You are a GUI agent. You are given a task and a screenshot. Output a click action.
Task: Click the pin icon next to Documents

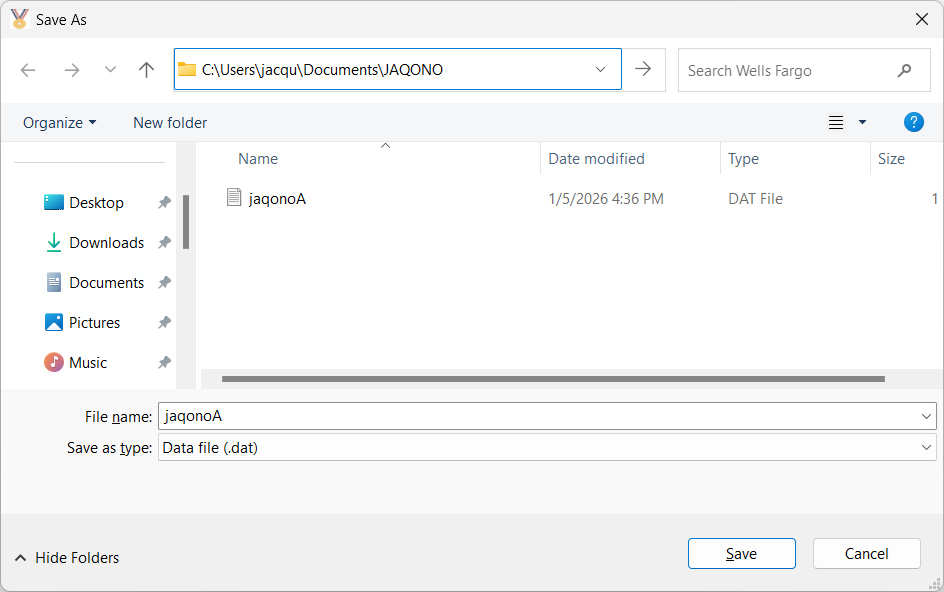pos(164,282)
